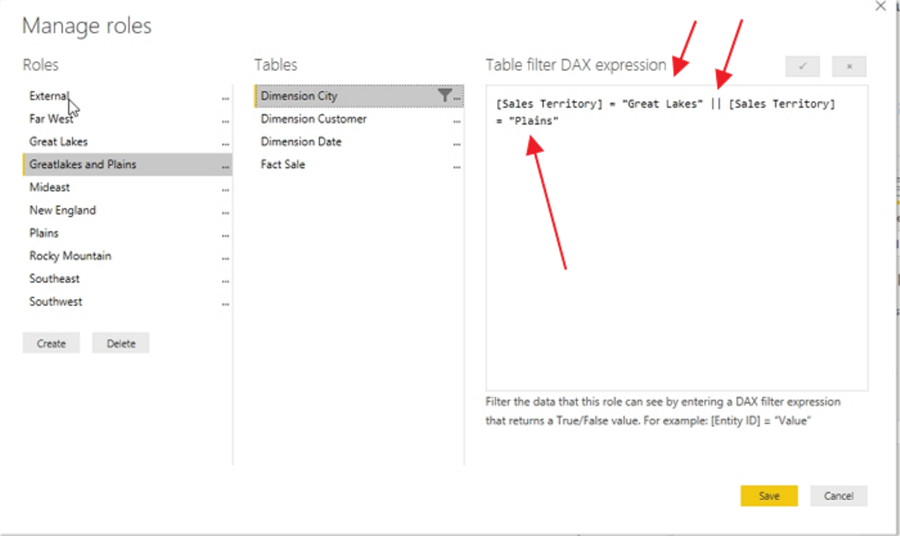Viewport: 900px width, 536px height.
Task: Open more options for Greatlakes and Plains role
Action: tap(225, 167)
